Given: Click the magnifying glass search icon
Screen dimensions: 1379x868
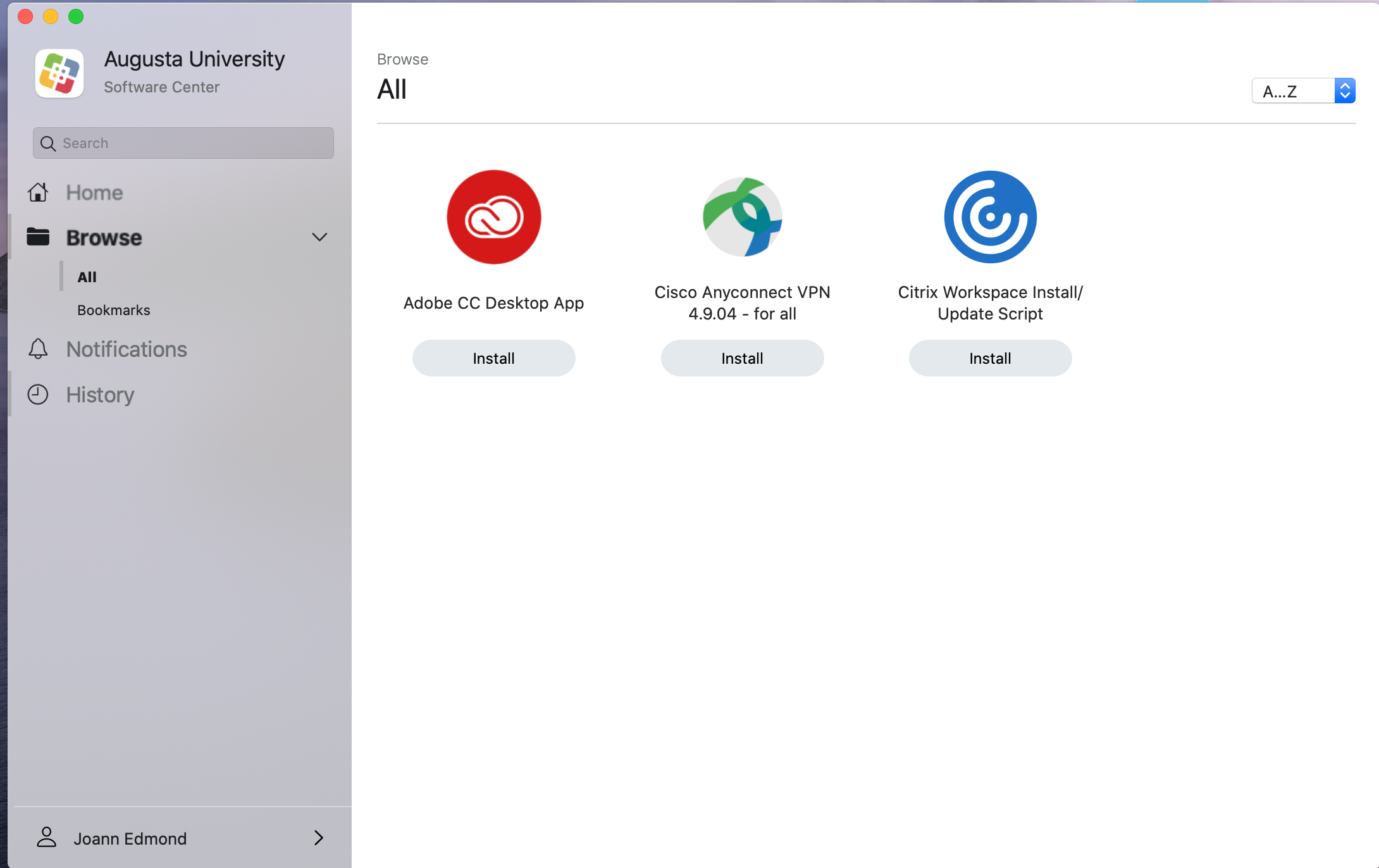Looking at the screenshot, I should [x=48, y=144].
